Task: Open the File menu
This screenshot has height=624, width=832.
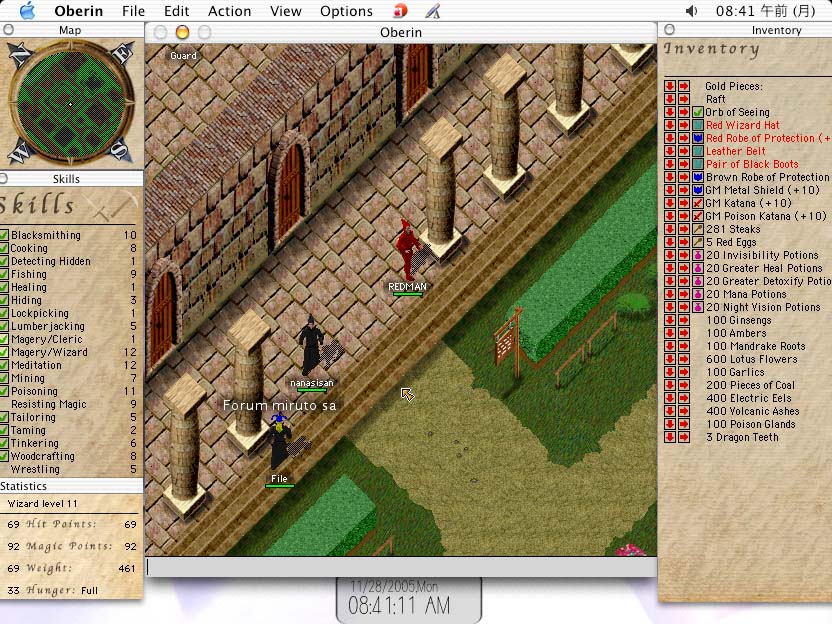Action: pos(133,11)
